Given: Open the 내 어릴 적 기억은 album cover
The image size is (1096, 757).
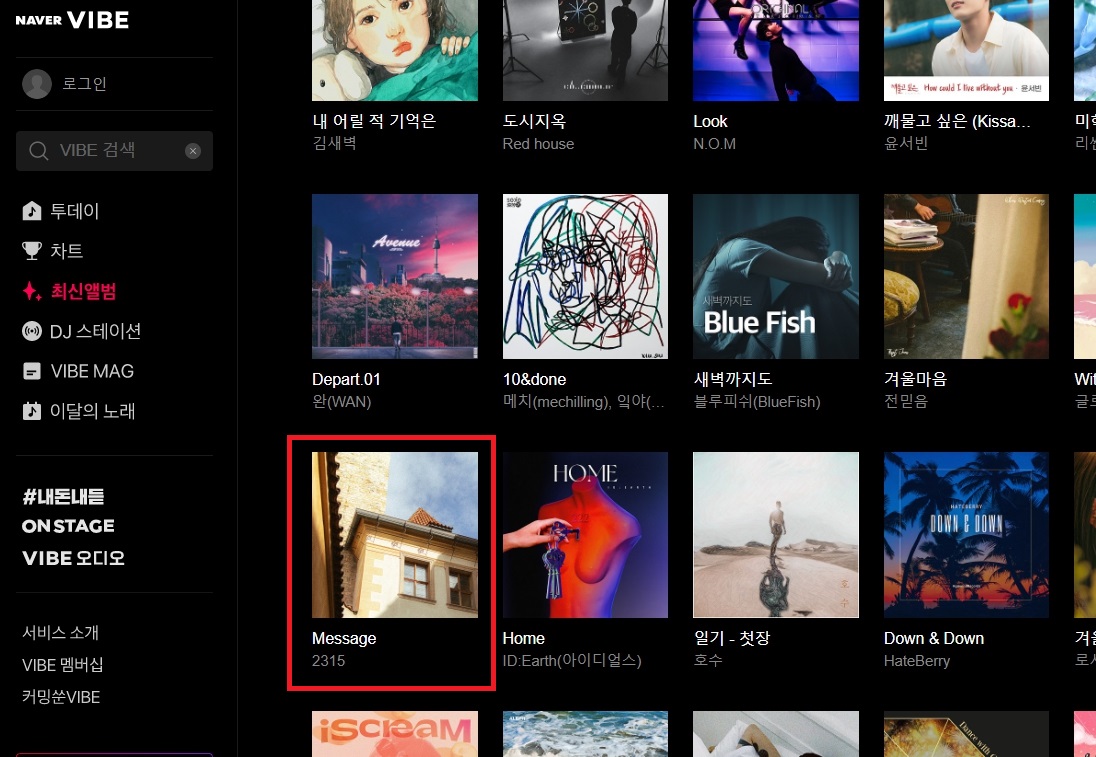Looking at the screenshot, I should click(x=395, y=50).
